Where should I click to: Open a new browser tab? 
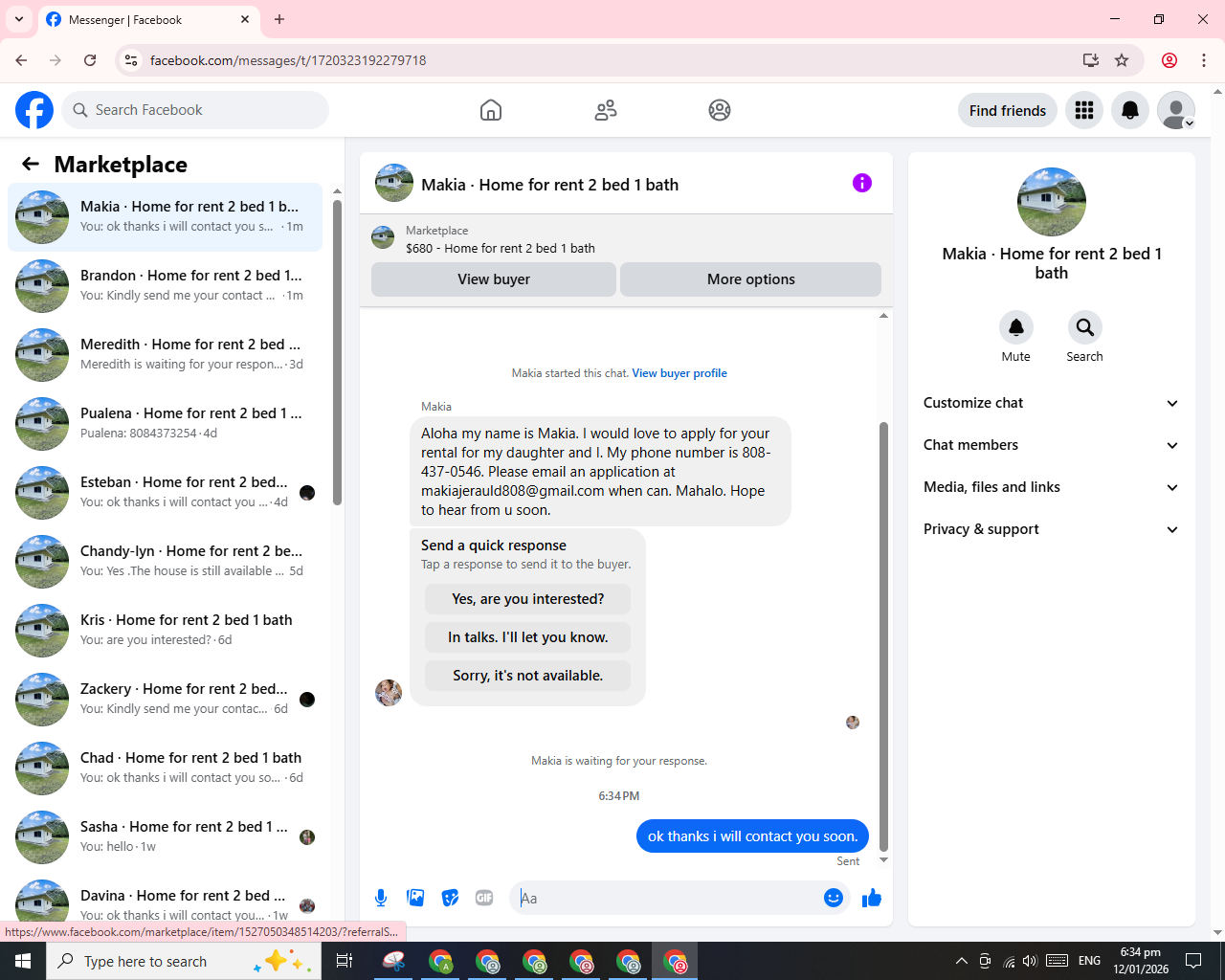pyautogui.click(x=279, y=19)
